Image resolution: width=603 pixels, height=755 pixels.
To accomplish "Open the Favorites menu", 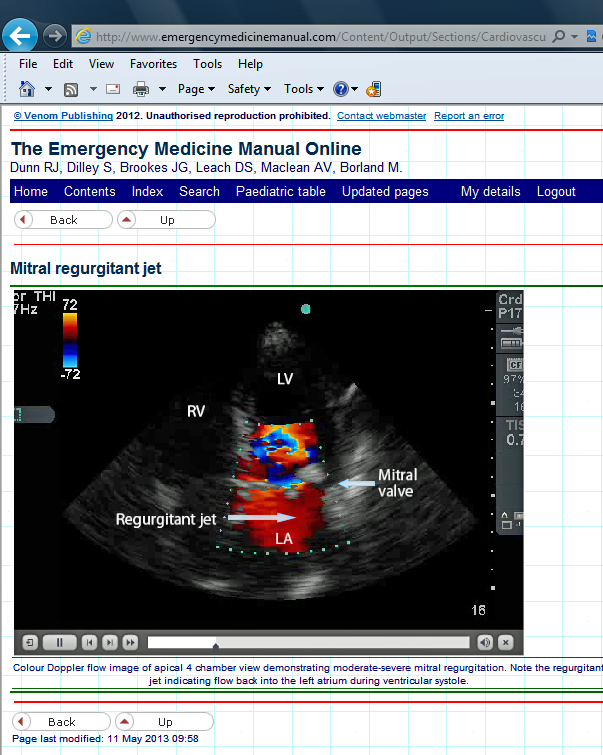I will coord(153,64).
